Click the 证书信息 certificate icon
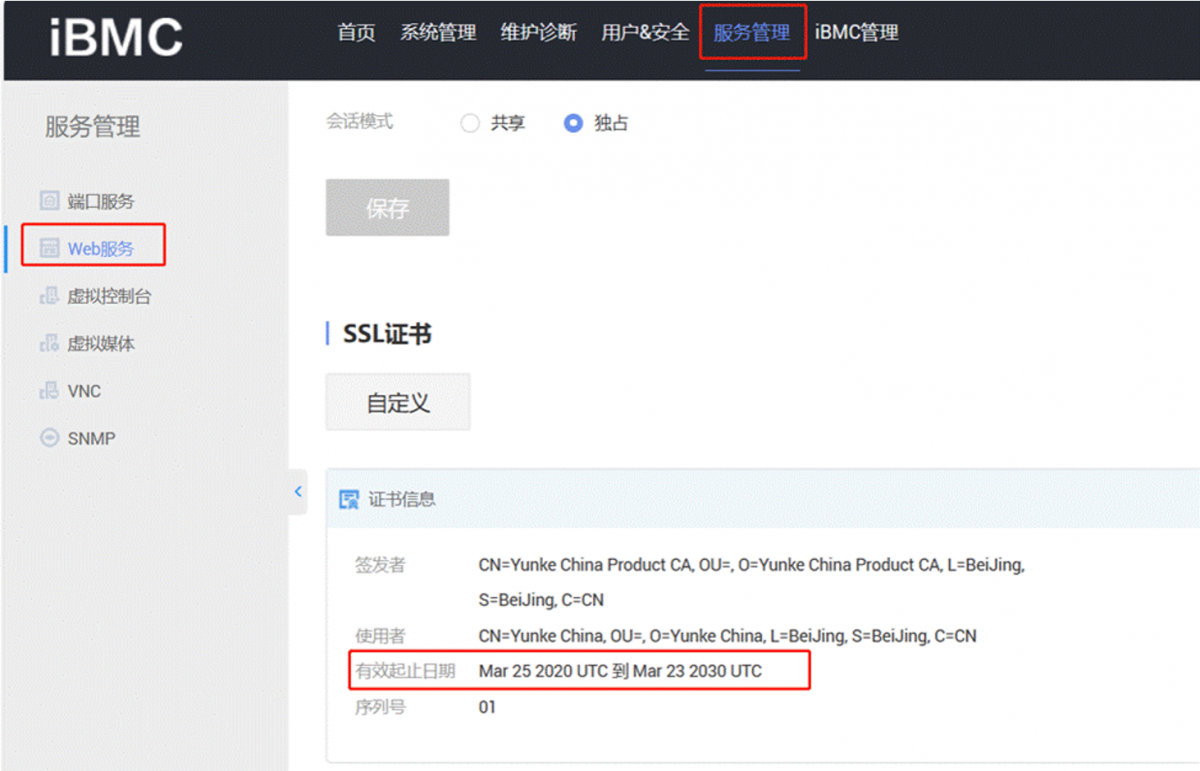The width and height of the screenshot is (1200, 771). [349, 499]
